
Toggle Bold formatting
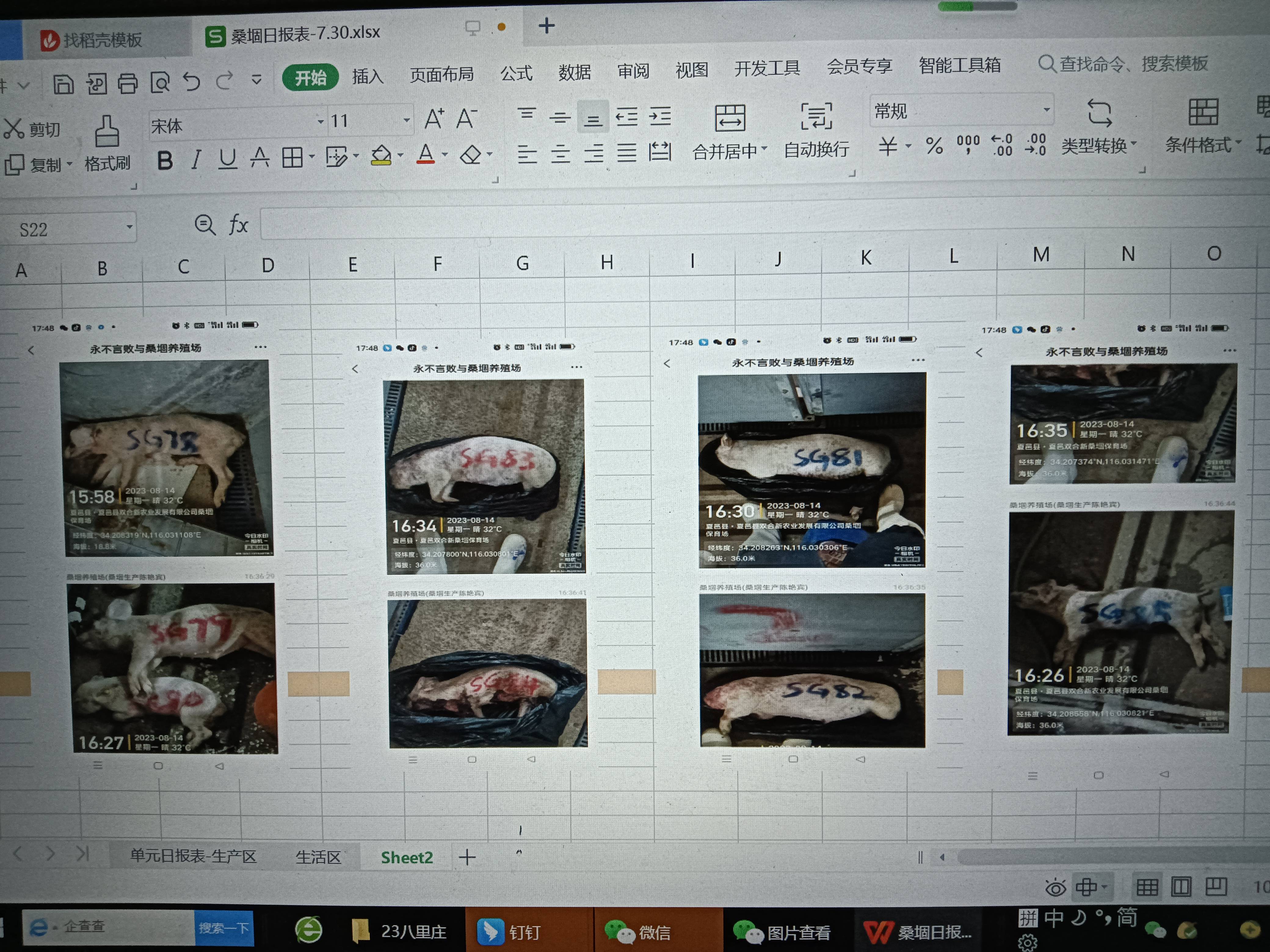165,160
